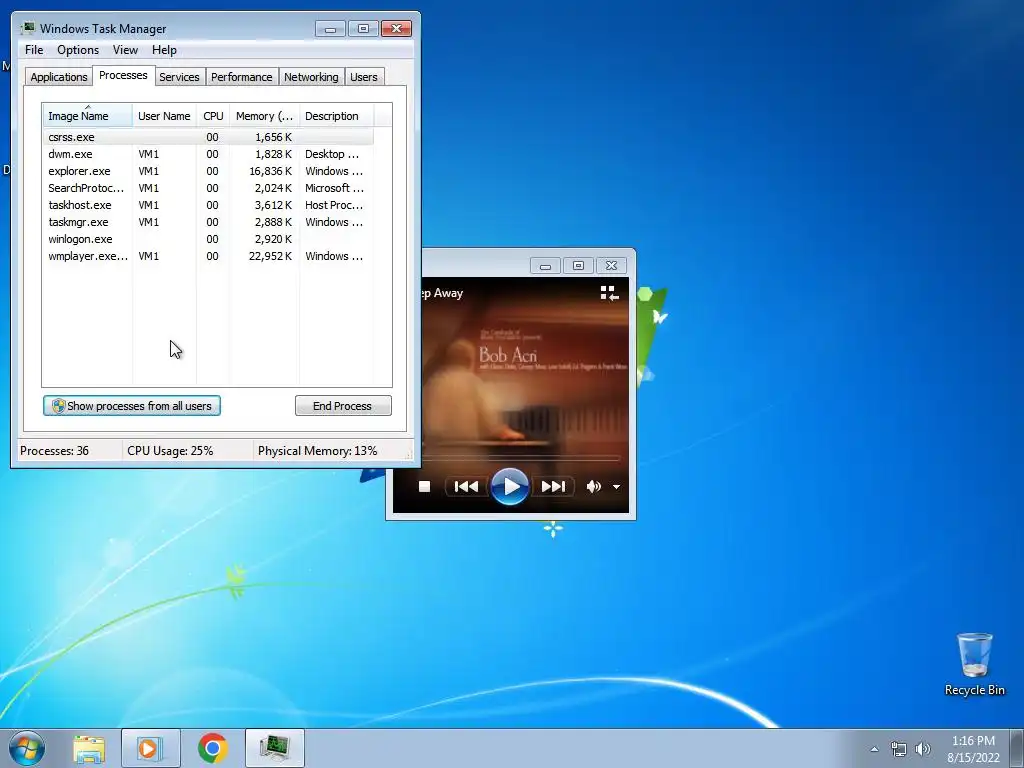Open Windows Explorer from the taskbar
This screenshot has width=1024, height=768.
(x=89, y=748)
